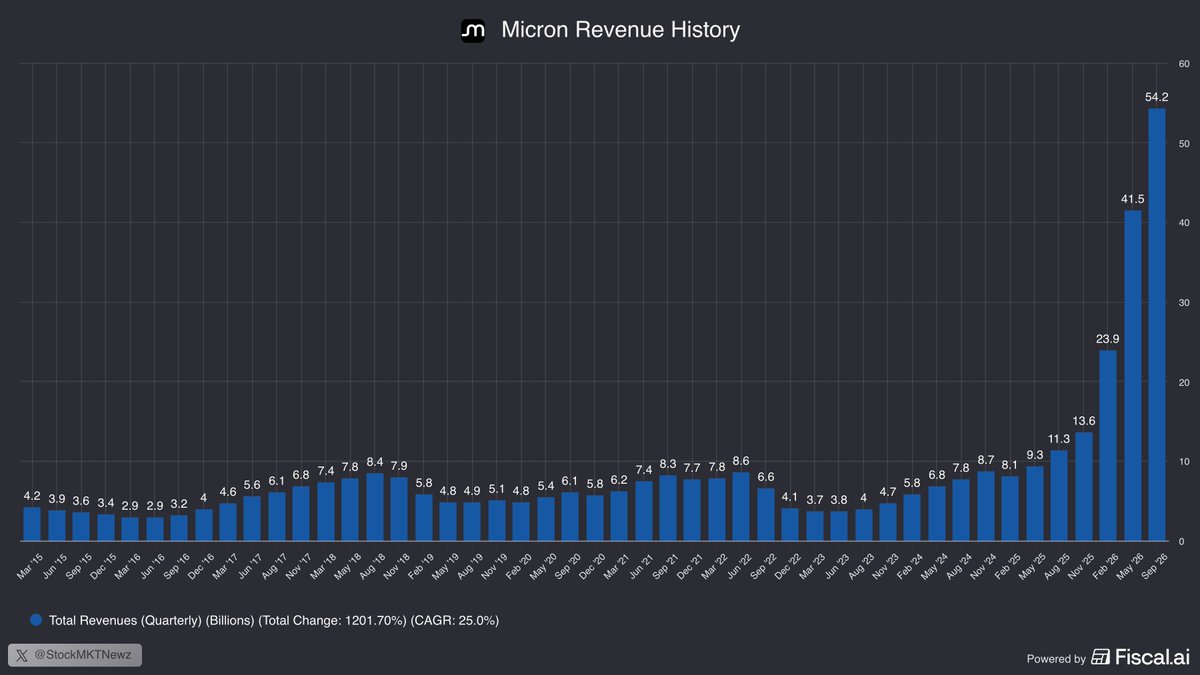Click the "4.2" value label
This screenshot has height=675, width=1200.
pyautogui.click(x=32, y=496)
